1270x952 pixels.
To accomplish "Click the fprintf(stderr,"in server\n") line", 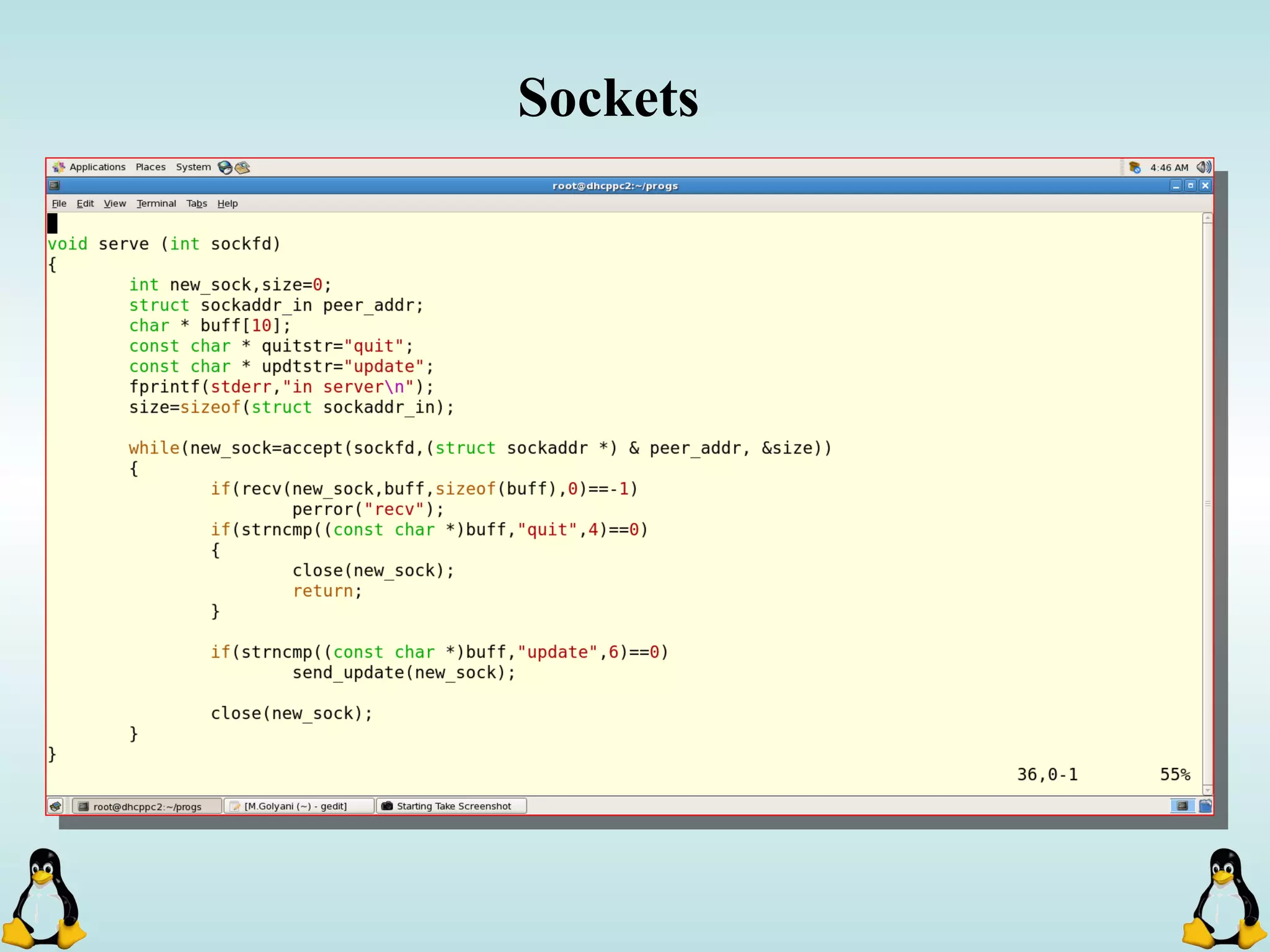I will (x=281, y=387).
